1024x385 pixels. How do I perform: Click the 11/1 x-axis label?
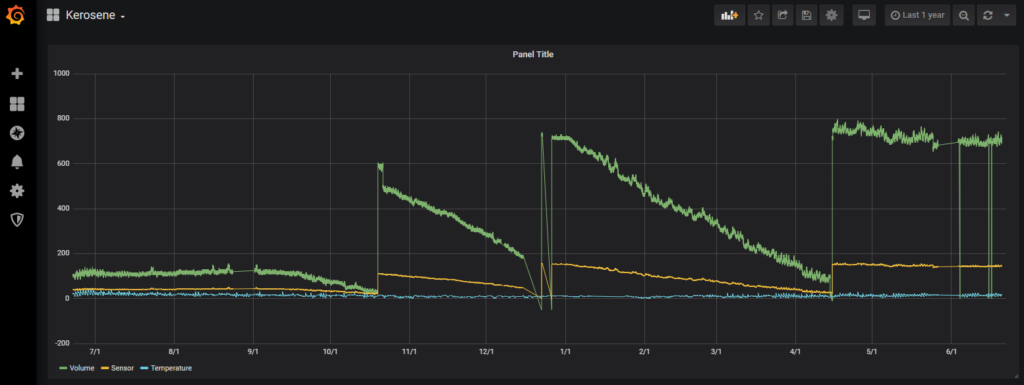(x=409, y=352)
